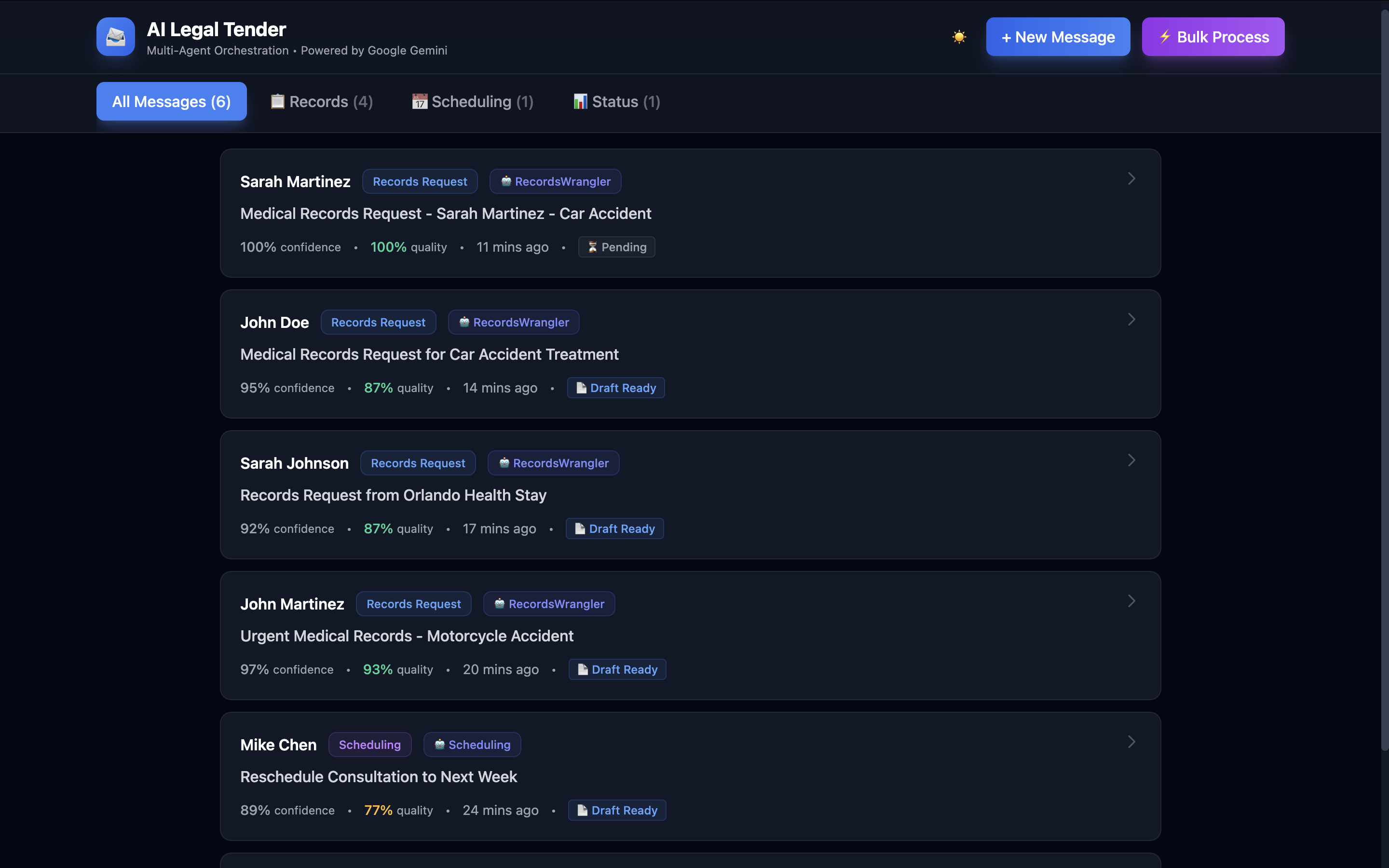The image size is (1389, 868).
Task: Switch to the All Messages (6) tab
Action: point(171,102)
